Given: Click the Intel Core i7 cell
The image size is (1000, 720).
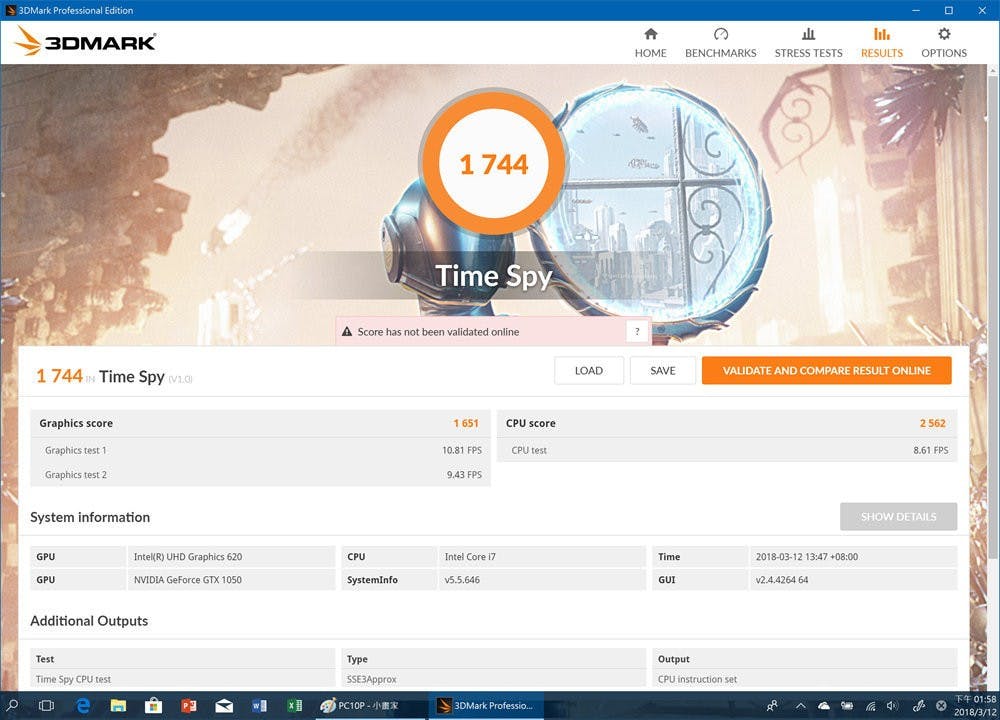Looking at the screenshot, I should pyautogui.click(x=542, y=557).
